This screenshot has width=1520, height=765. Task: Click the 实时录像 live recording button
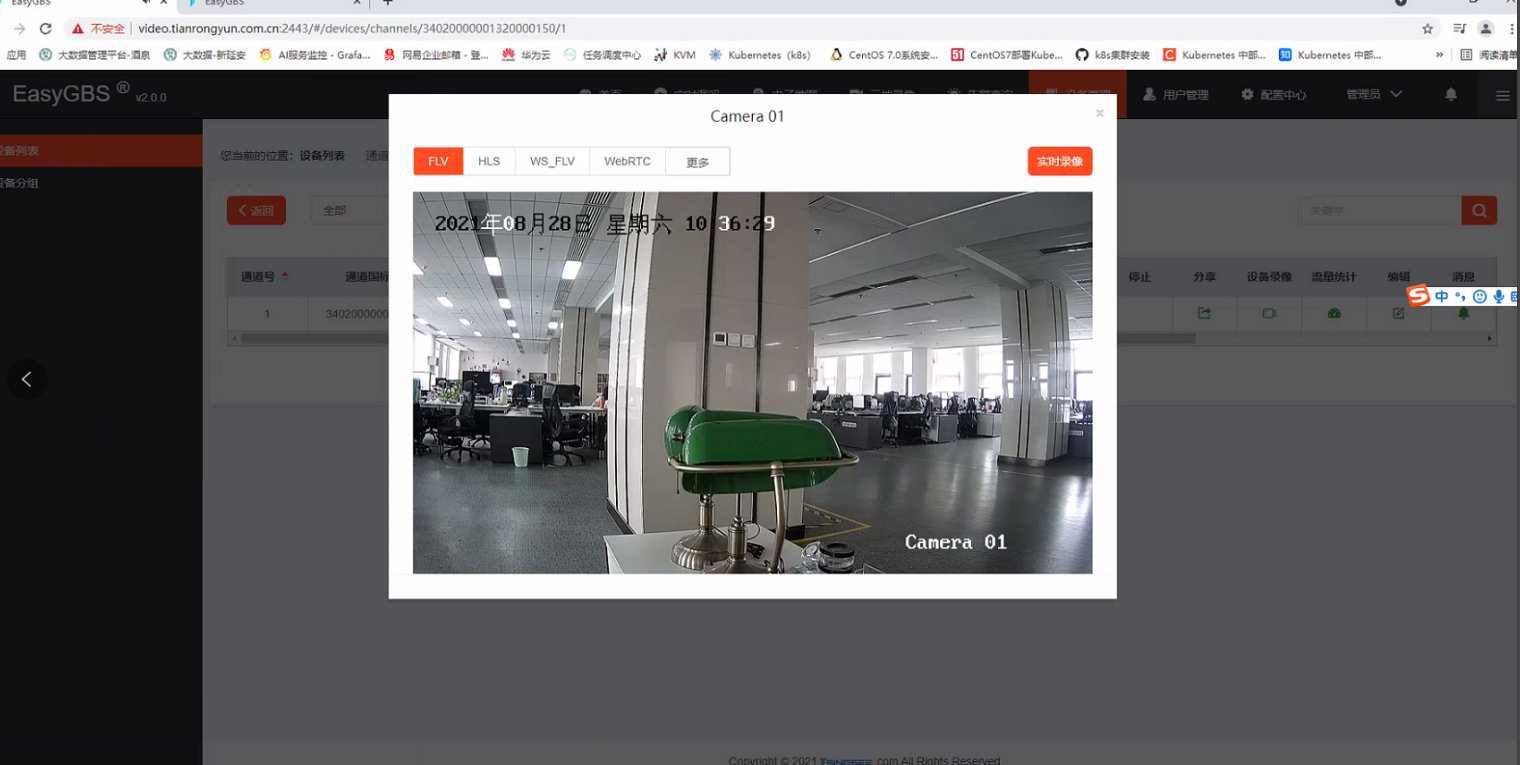pos(1060,161)
